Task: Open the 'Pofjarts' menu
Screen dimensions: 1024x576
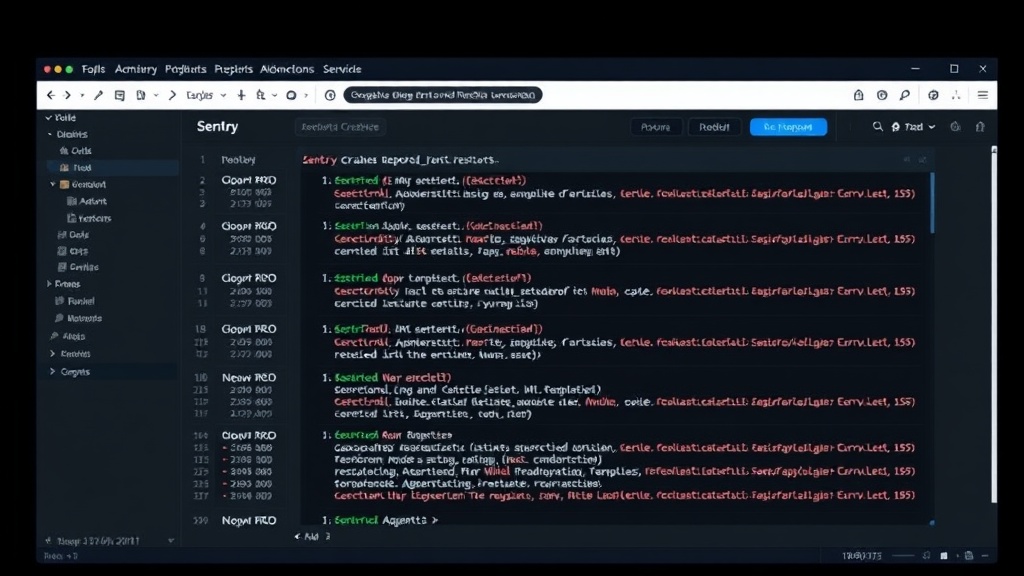Action: pos(185,69)
